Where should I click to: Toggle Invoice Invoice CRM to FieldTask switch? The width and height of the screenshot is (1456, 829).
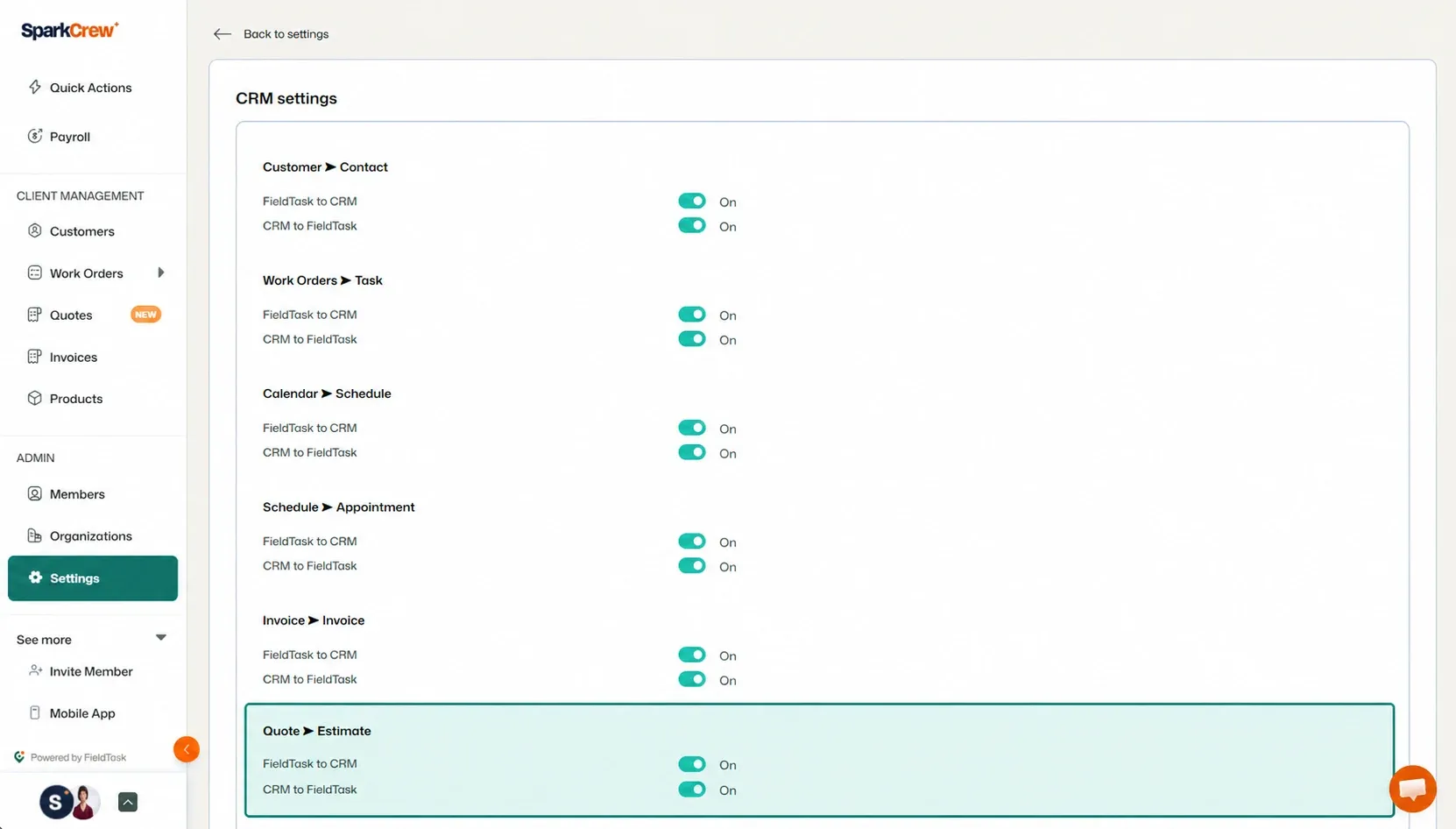(692, 679)
